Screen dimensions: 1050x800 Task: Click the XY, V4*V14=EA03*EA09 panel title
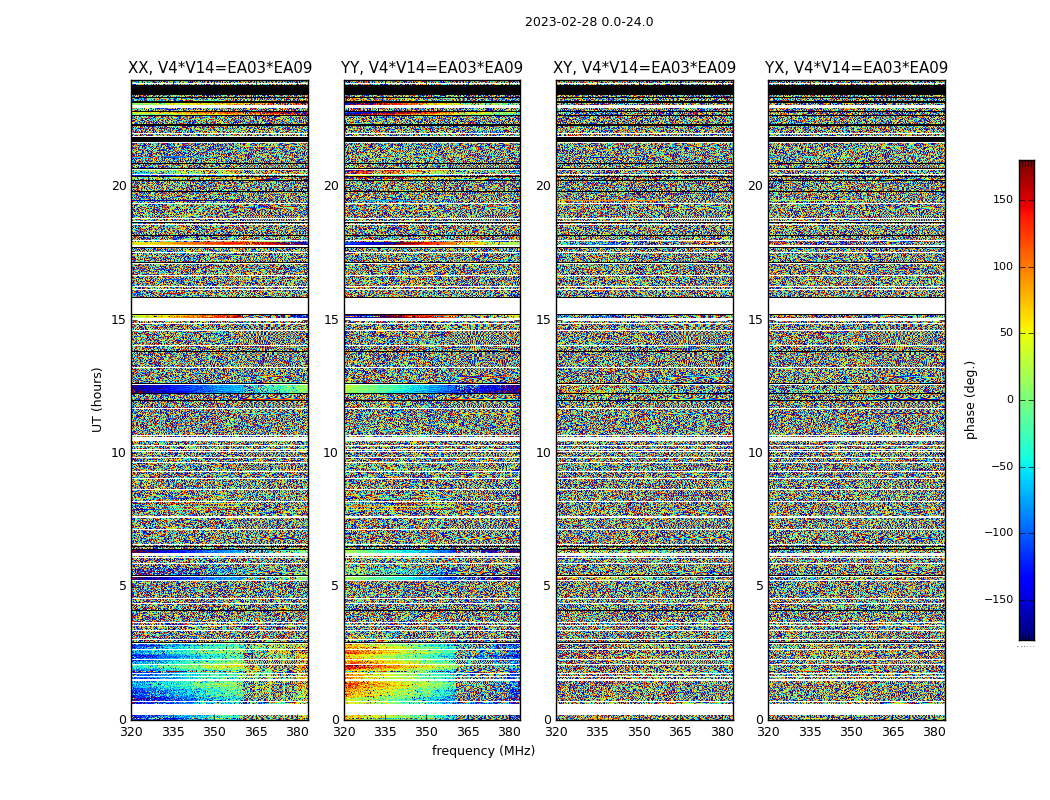[644, 68]
